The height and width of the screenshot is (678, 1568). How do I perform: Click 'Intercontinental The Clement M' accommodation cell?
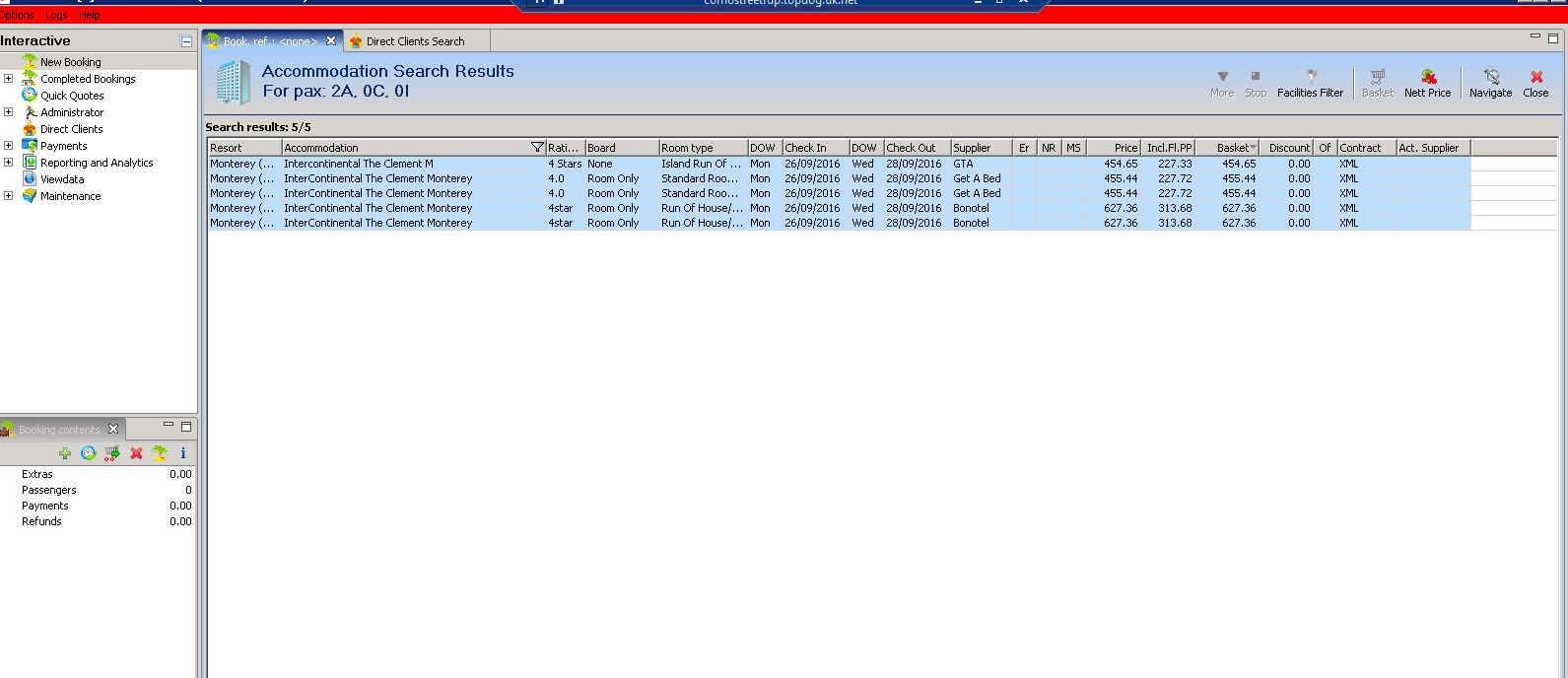pyautogui.click(x=413, y=164)
